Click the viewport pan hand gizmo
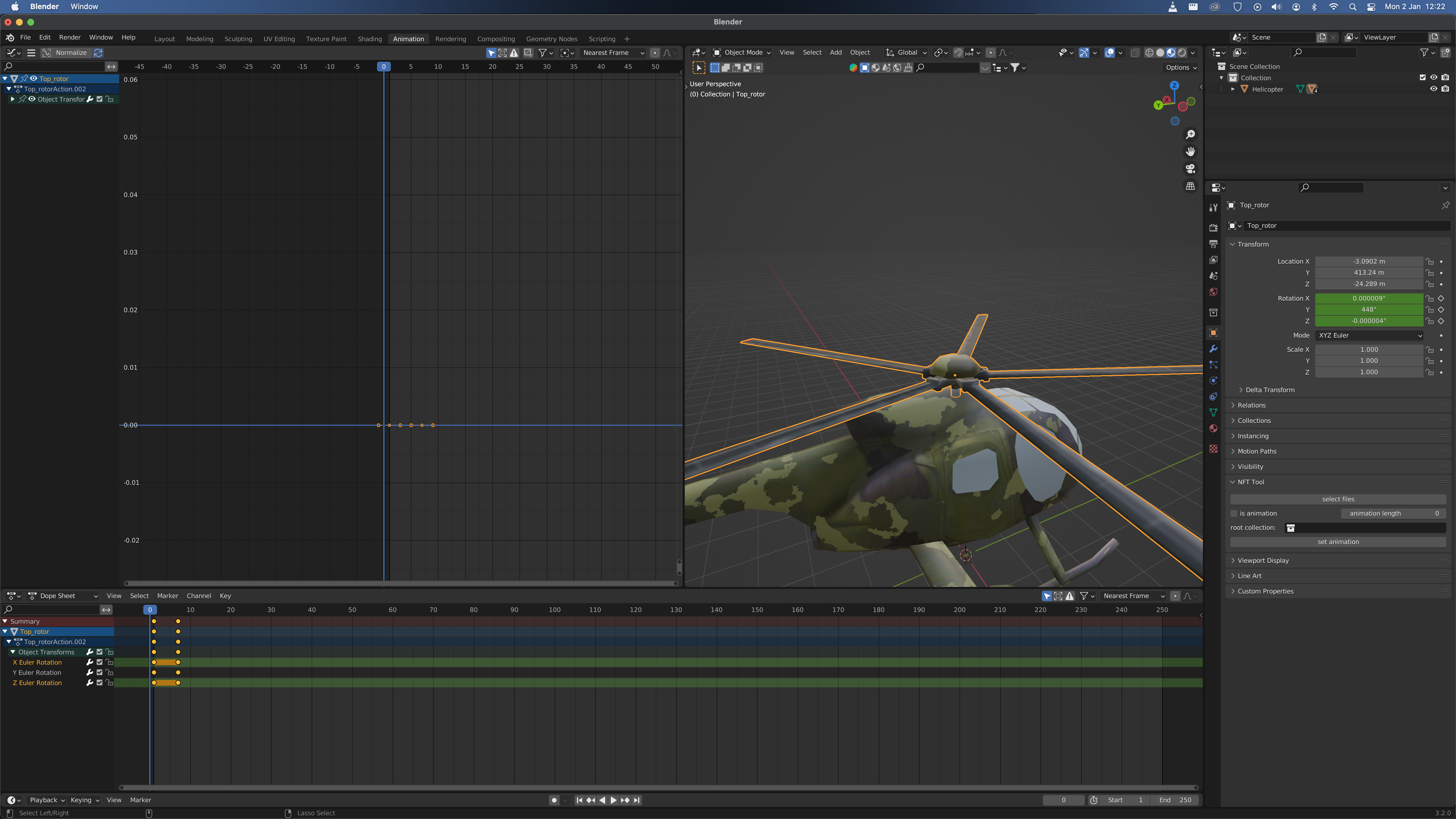The height and width of the screenshot is (819, 1456). [1190, 152]
